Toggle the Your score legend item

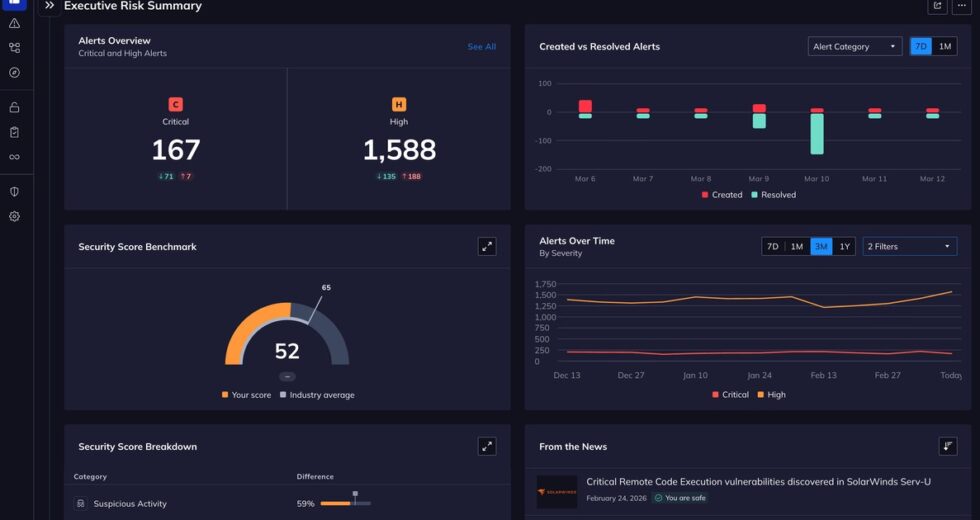tap(246, 395)
